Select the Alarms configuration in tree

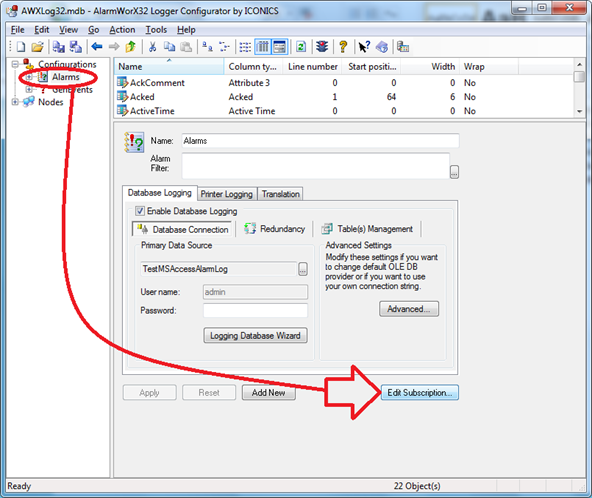pyautogui.click(x=66, y=77)
